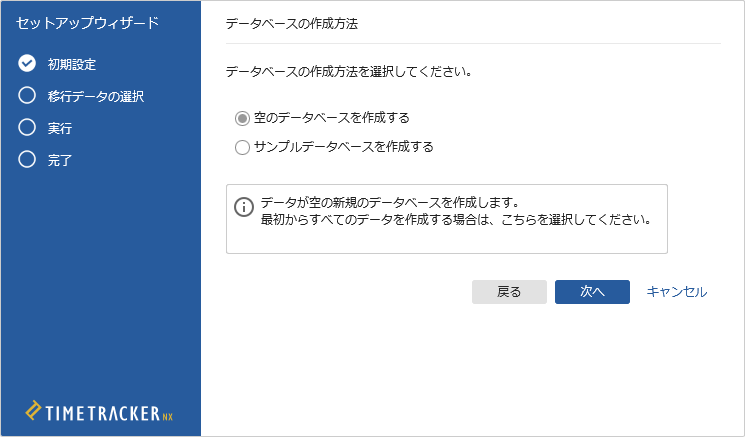745x437 pixels.
Task: Click the circle icon beside 実行
Action: [x=27, y=128]
